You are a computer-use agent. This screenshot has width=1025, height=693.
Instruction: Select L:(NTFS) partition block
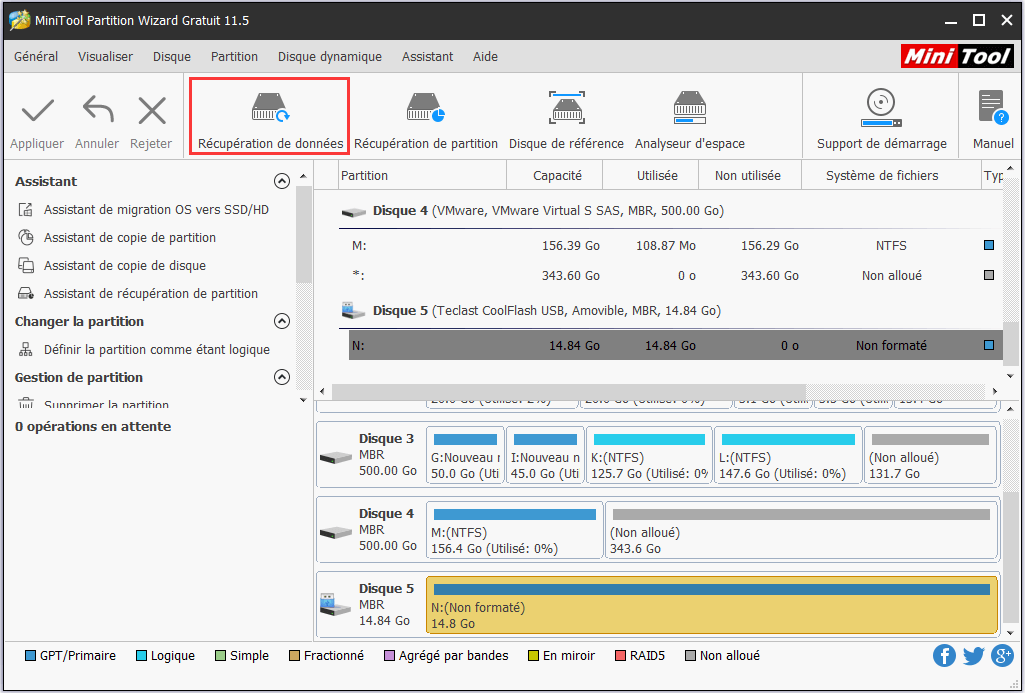788,456
